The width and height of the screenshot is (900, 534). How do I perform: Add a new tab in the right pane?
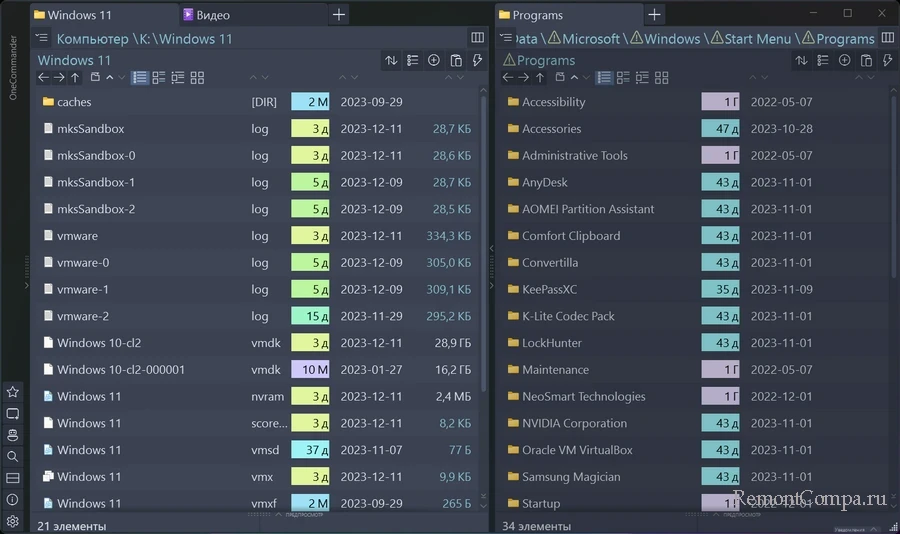click(x=654, y=15)
